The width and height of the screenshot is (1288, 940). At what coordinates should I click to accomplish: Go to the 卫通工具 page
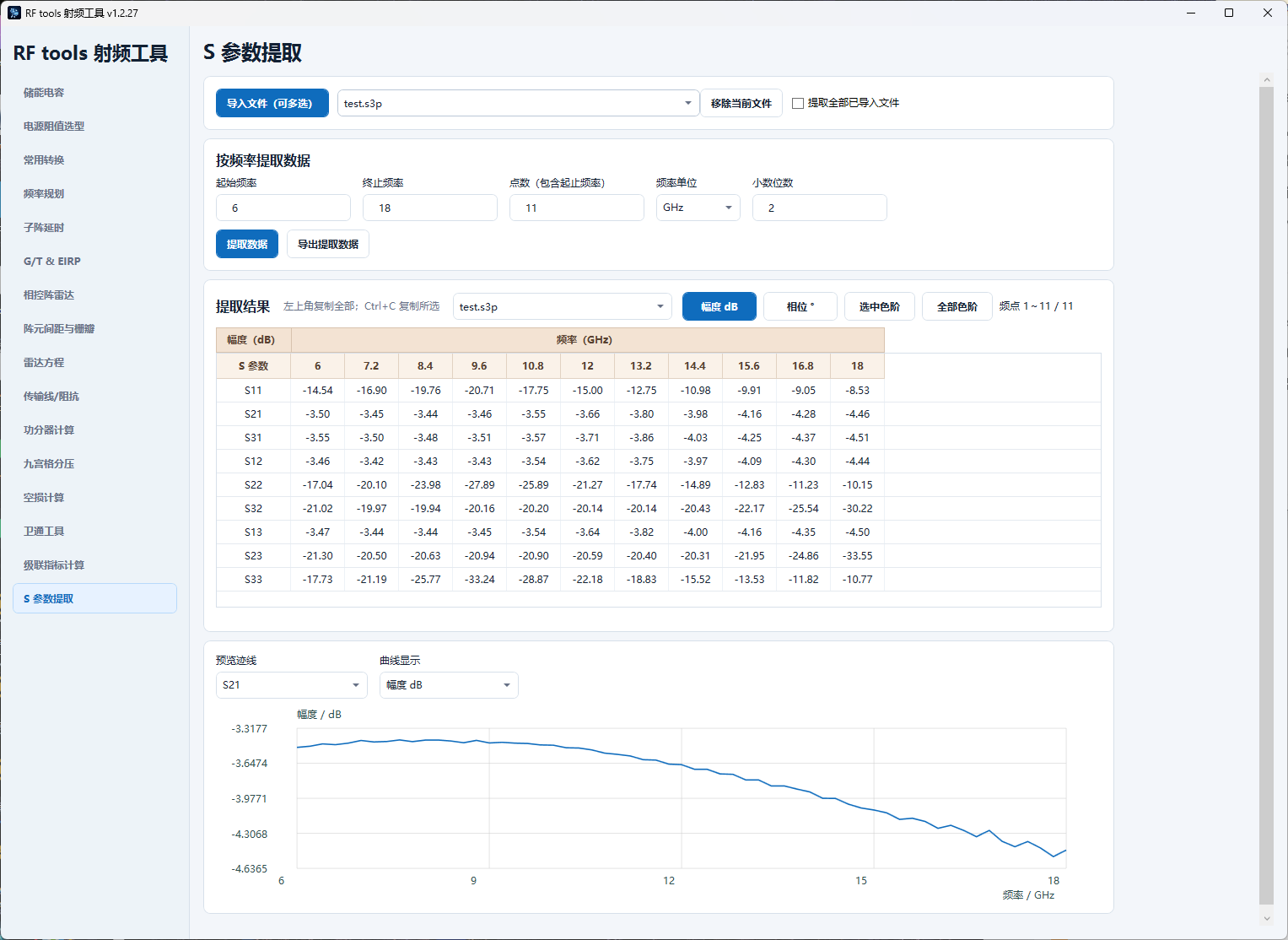[94, 532]
